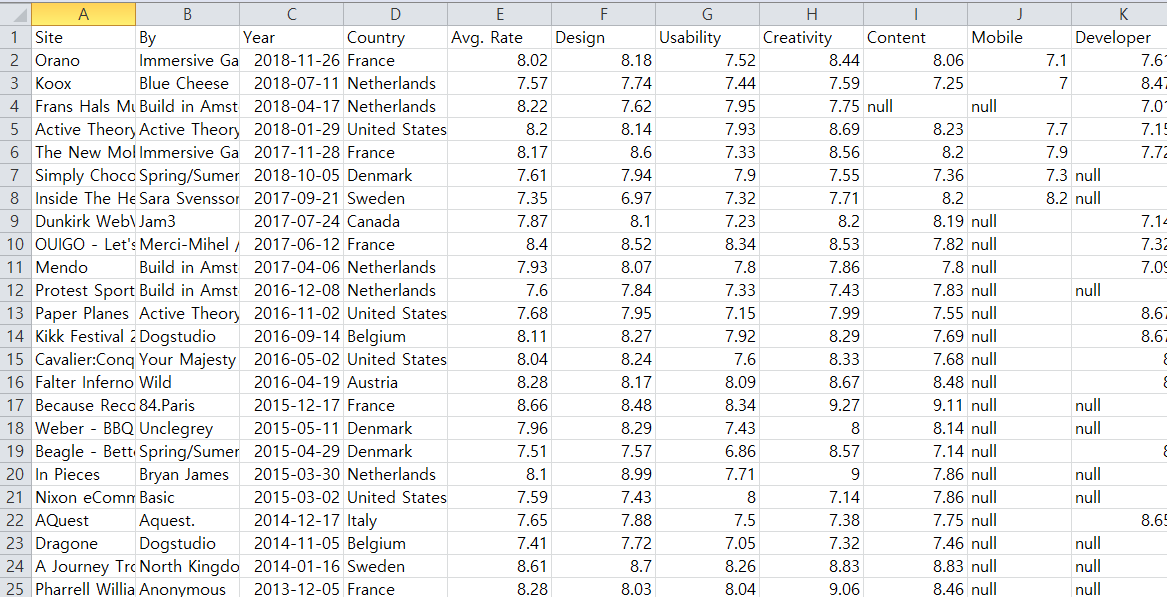Select the "Koox" site cell

coord(83,83)
